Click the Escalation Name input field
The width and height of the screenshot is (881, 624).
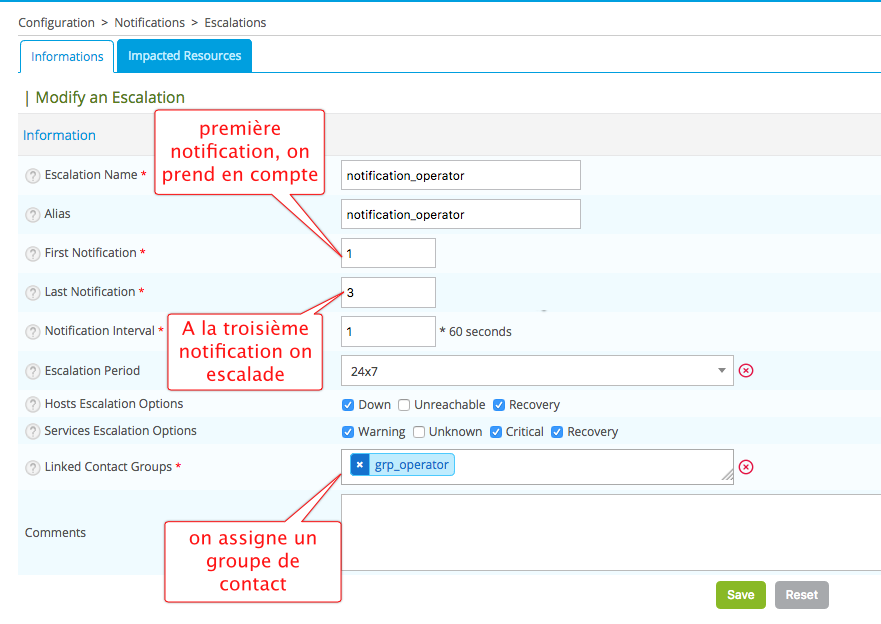pos(460,175)
